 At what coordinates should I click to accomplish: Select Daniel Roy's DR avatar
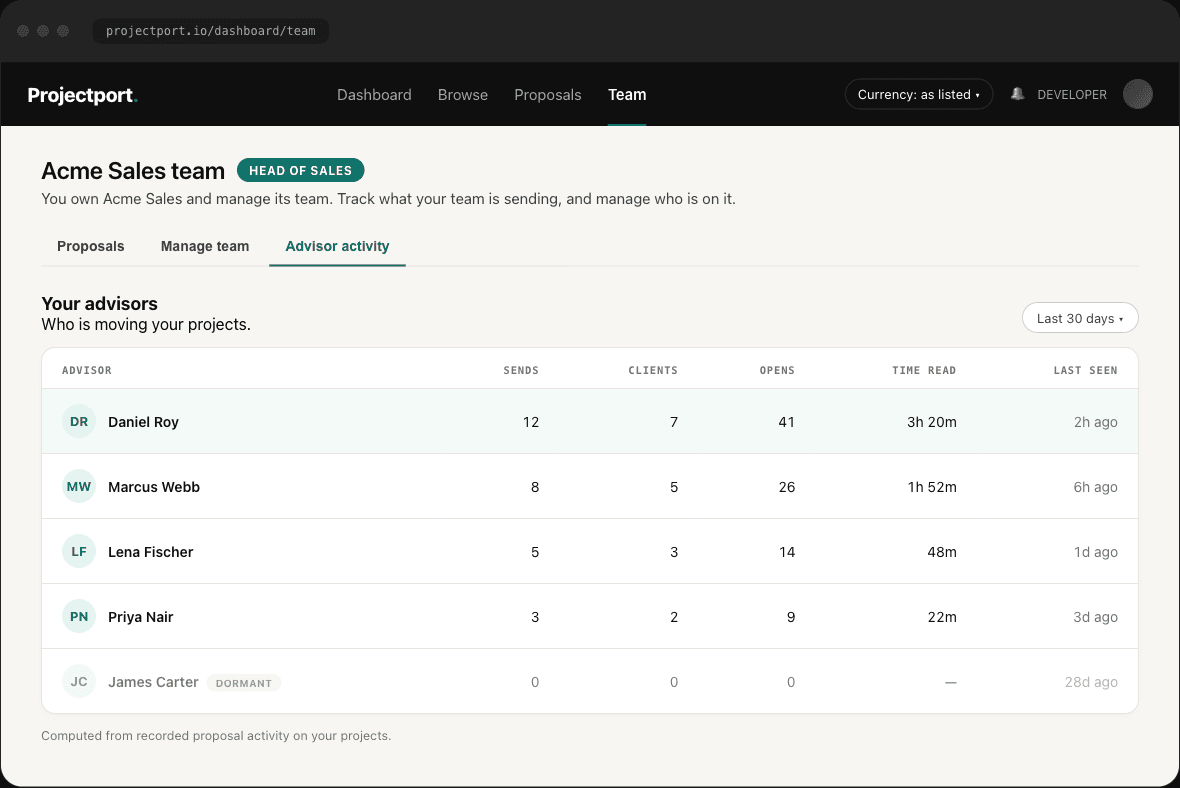click(79, 421)
